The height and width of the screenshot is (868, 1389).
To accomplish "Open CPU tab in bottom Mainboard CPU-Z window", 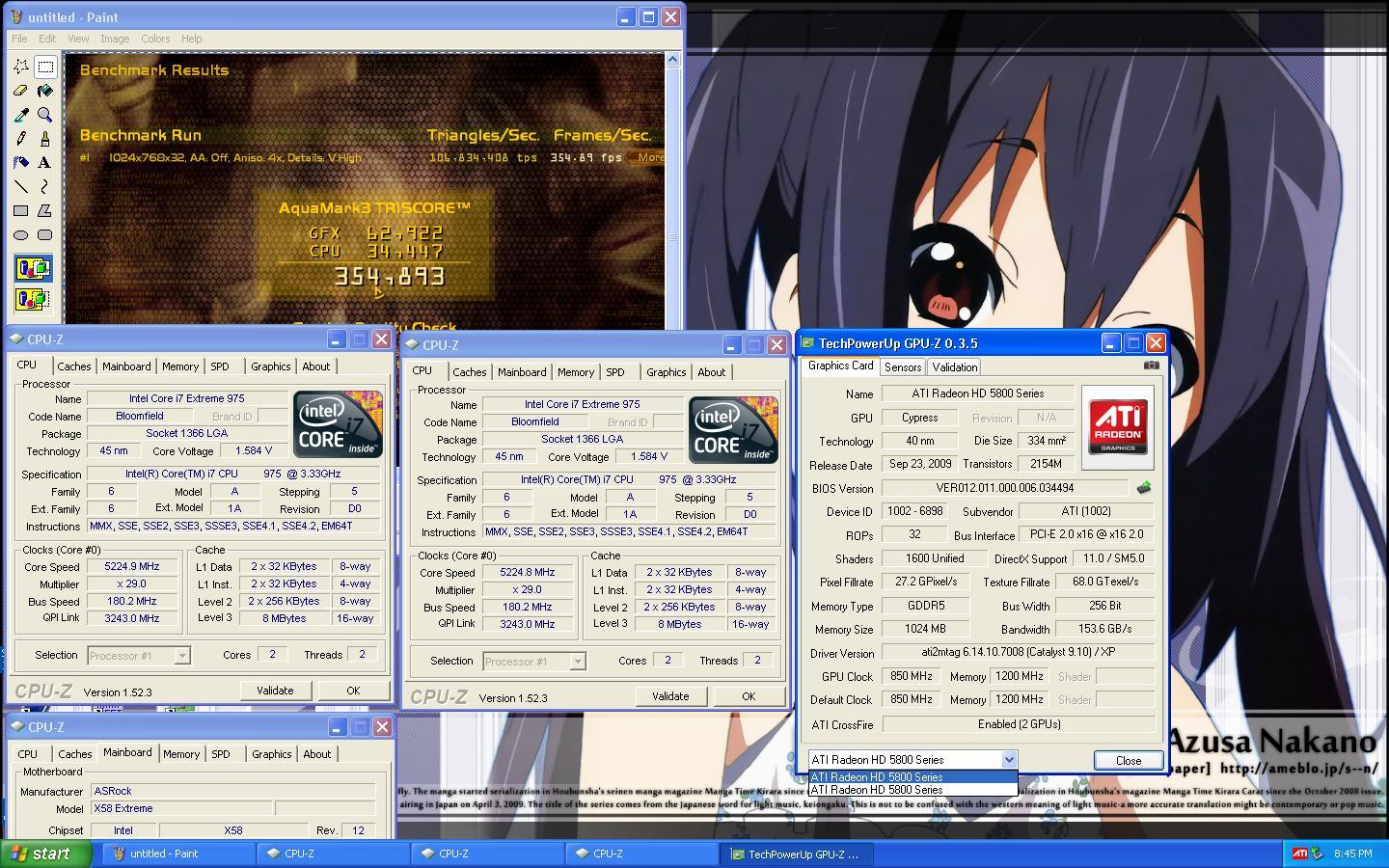I will pos(28,754).
